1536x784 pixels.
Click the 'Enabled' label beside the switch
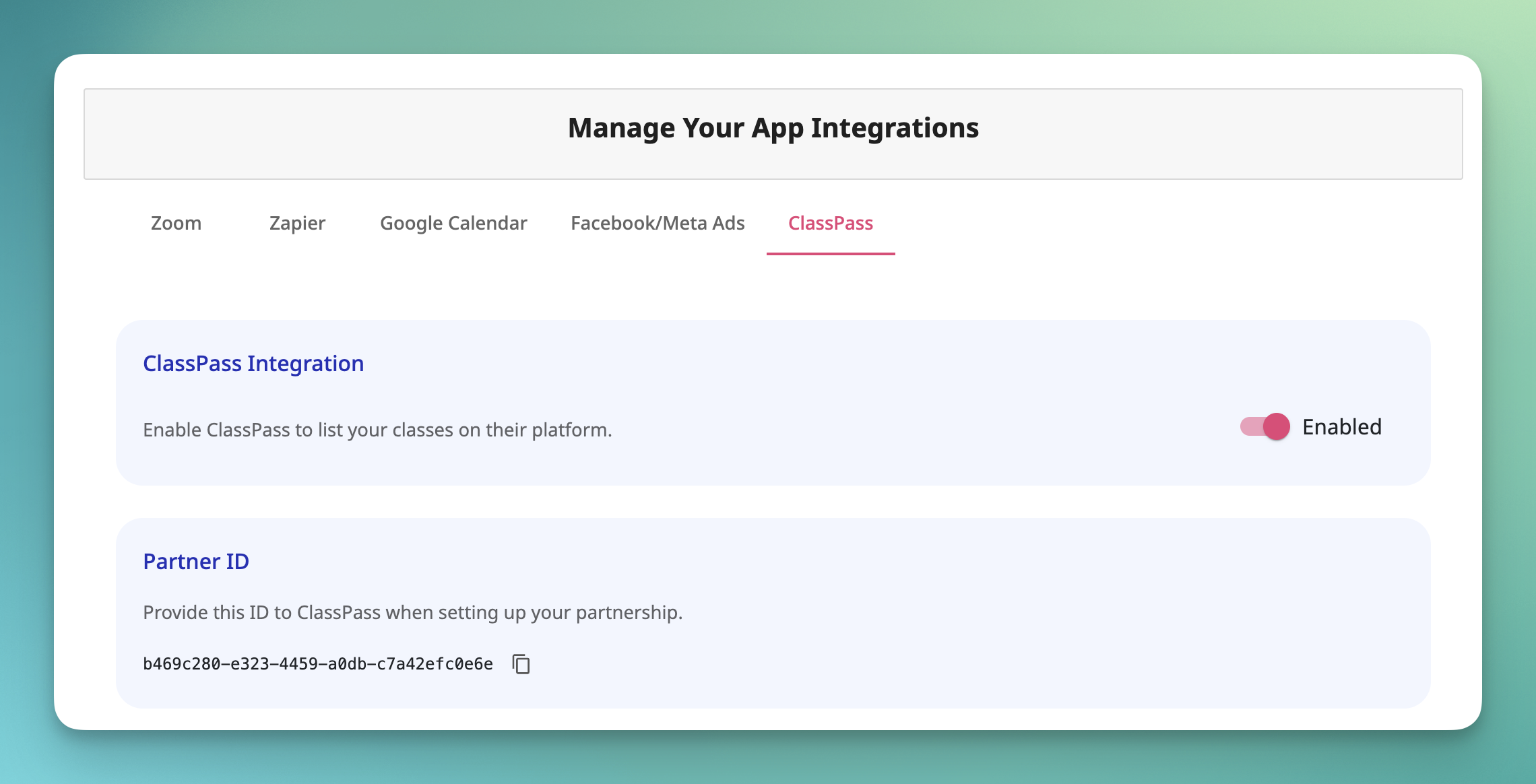1342,427
